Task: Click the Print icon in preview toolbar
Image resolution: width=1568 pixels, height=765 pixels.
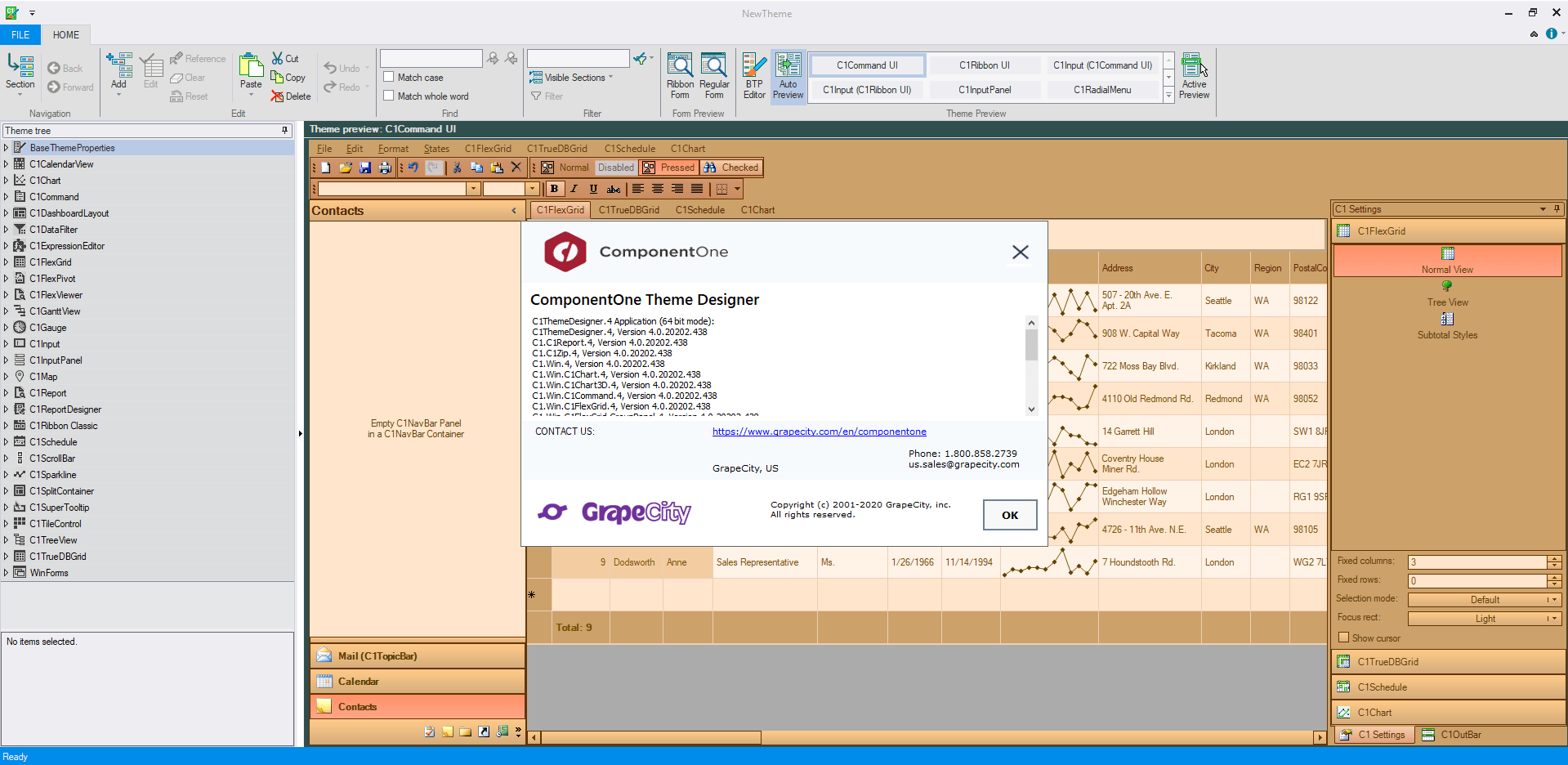Action: coord(385,168)
